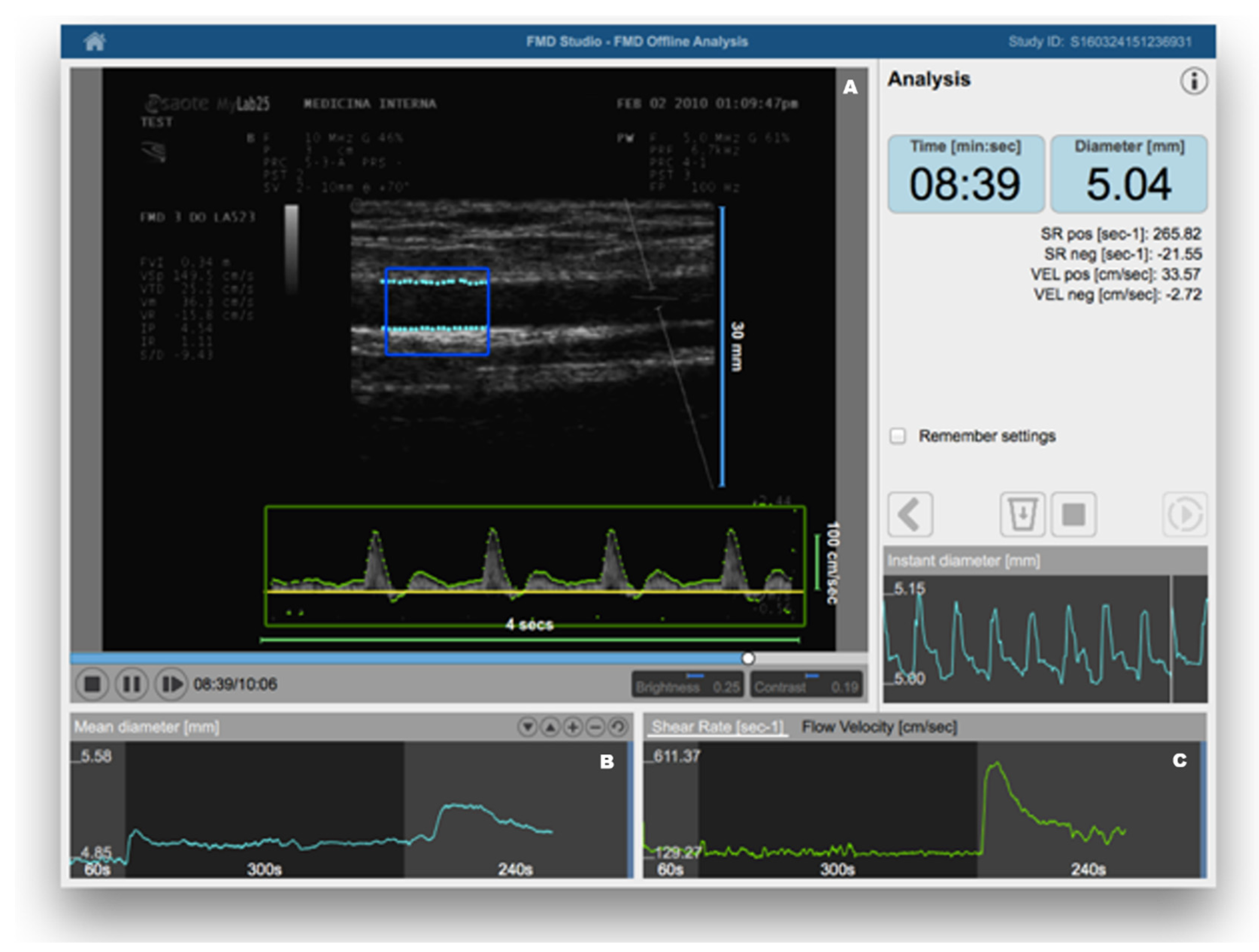Adjust the Contrast slider
The width and height of the screenshot is (1259, 952).
pos(812,676)
